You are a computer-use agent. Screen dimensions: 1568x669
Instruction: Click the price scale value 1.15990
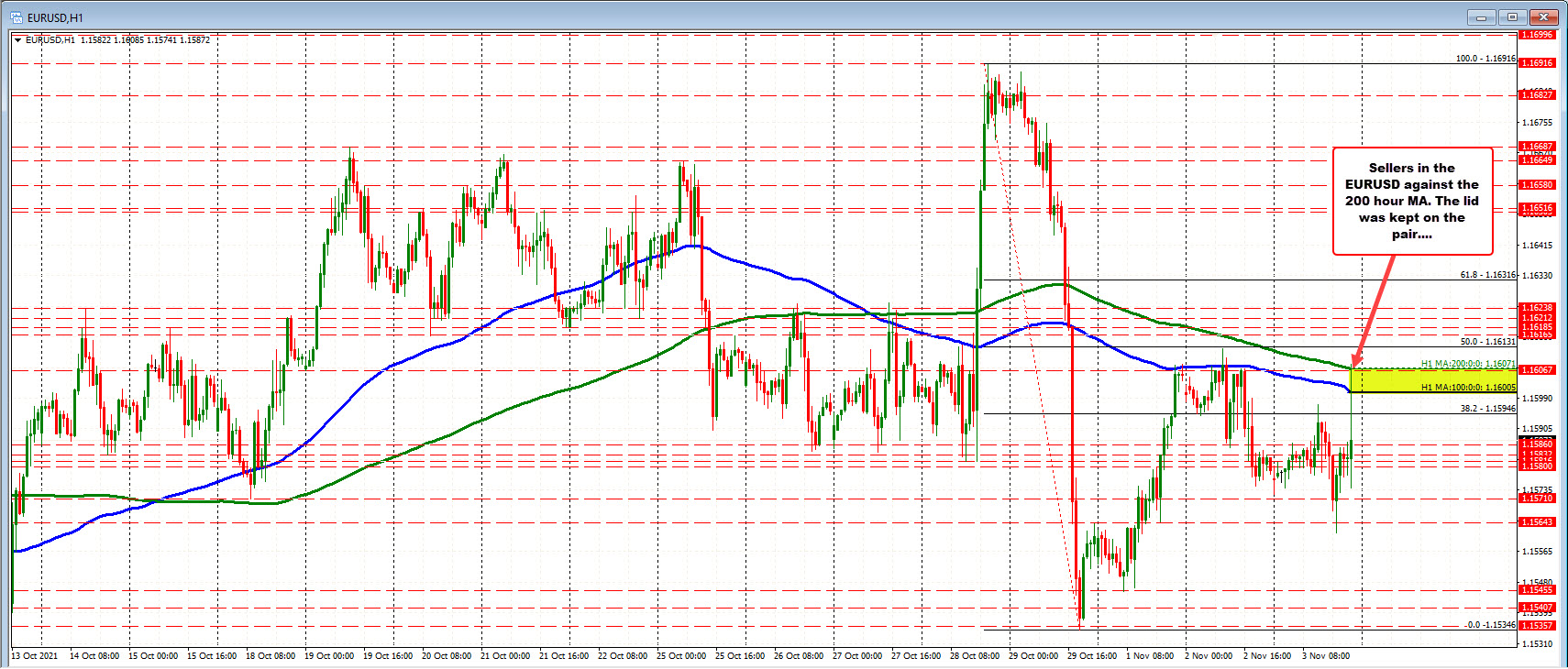1538,399
